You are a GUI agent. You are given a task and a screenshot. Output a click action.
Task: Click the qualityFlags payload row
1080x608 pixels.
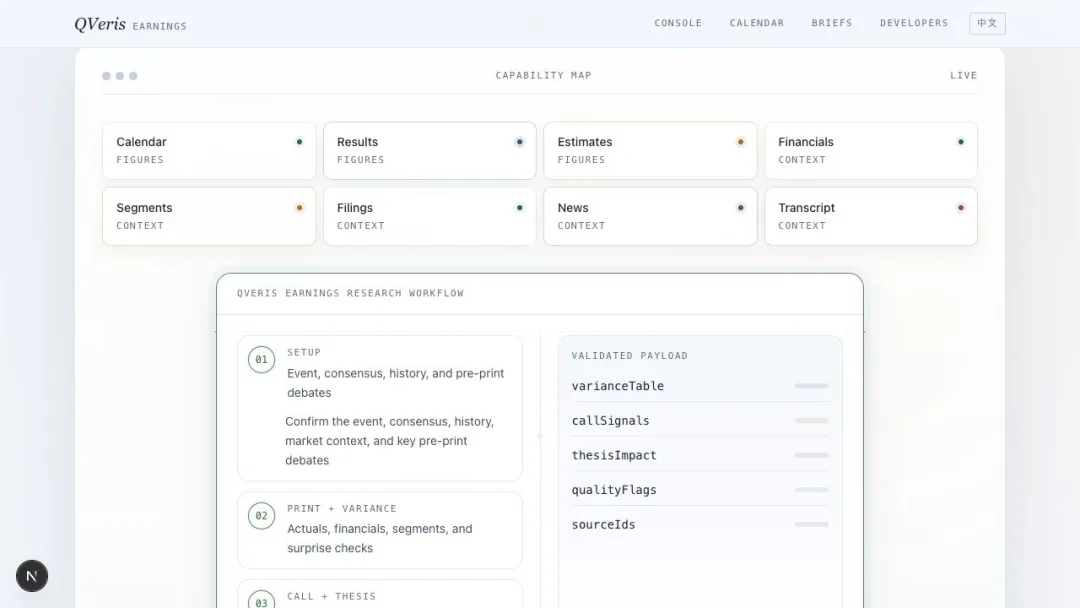tap(700, 490)
